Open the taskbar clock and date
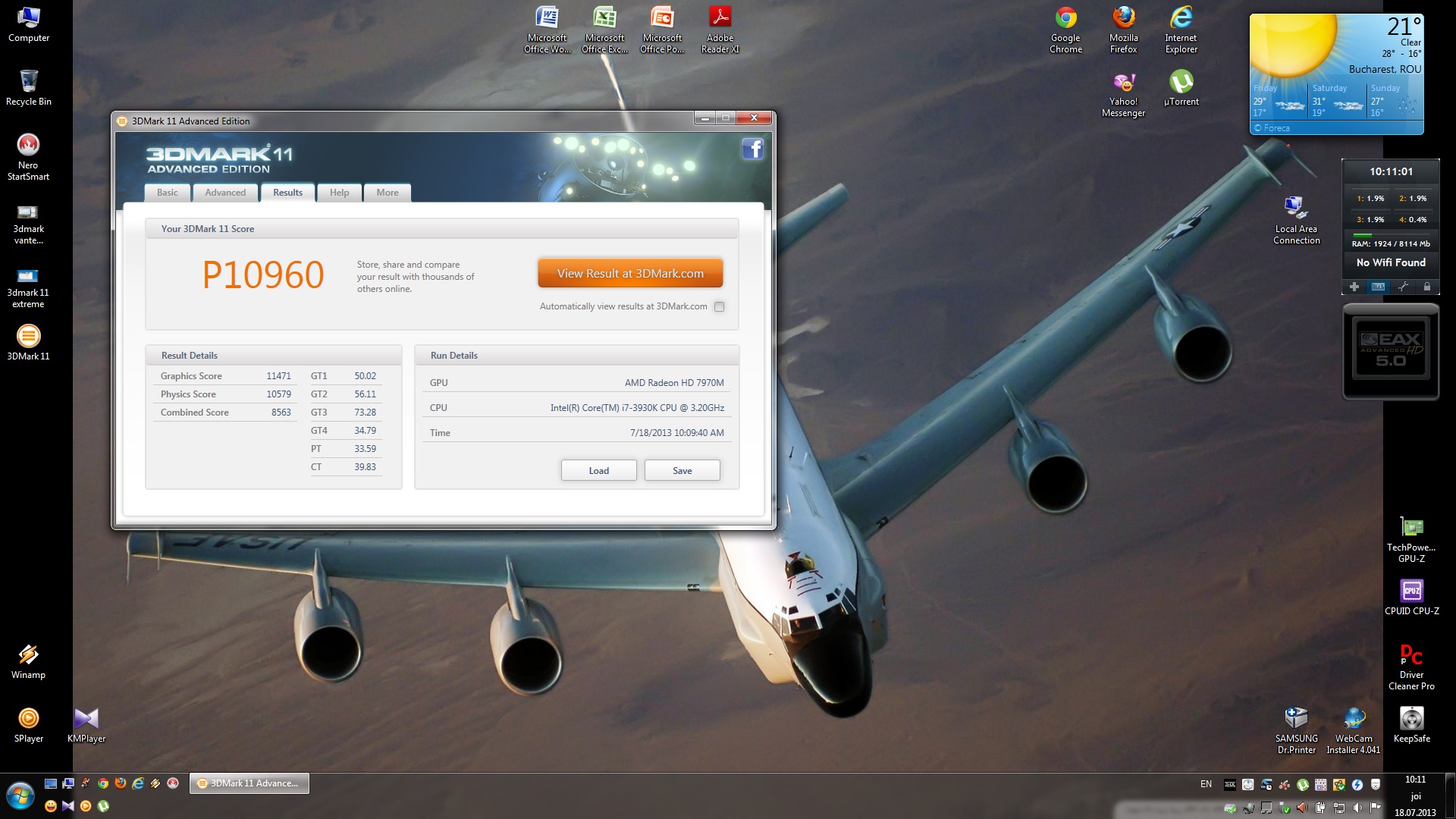The width and height of the screenshot is (1456, 819). [1415, 795]
